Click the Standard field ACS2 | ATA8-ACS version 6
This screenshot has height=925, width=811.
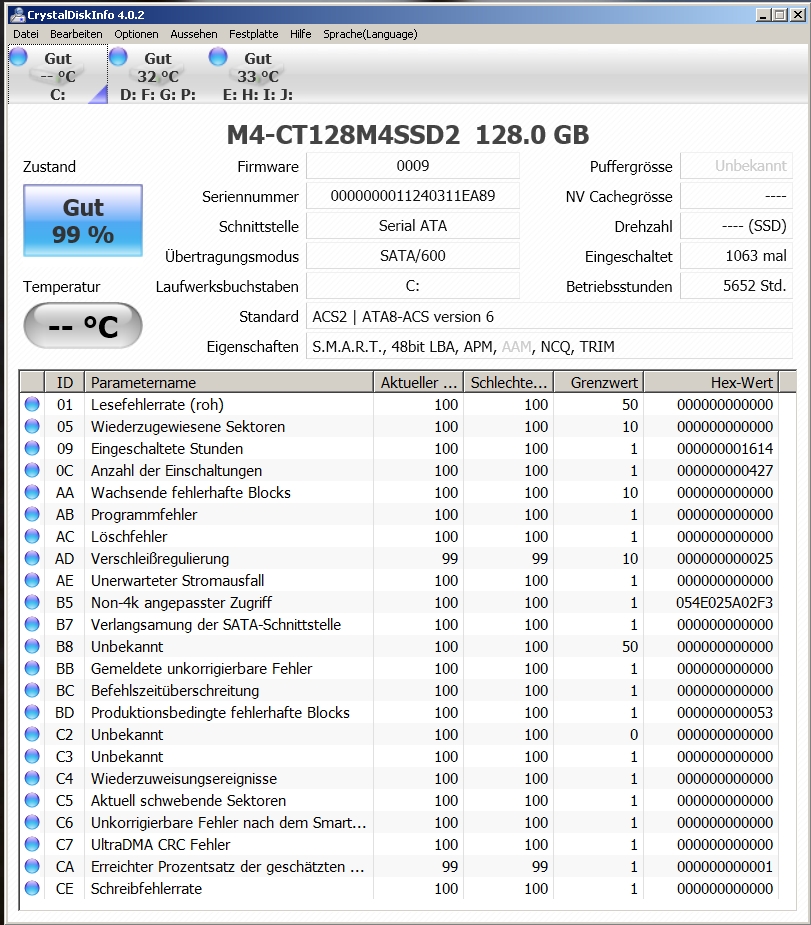point(549,317)
